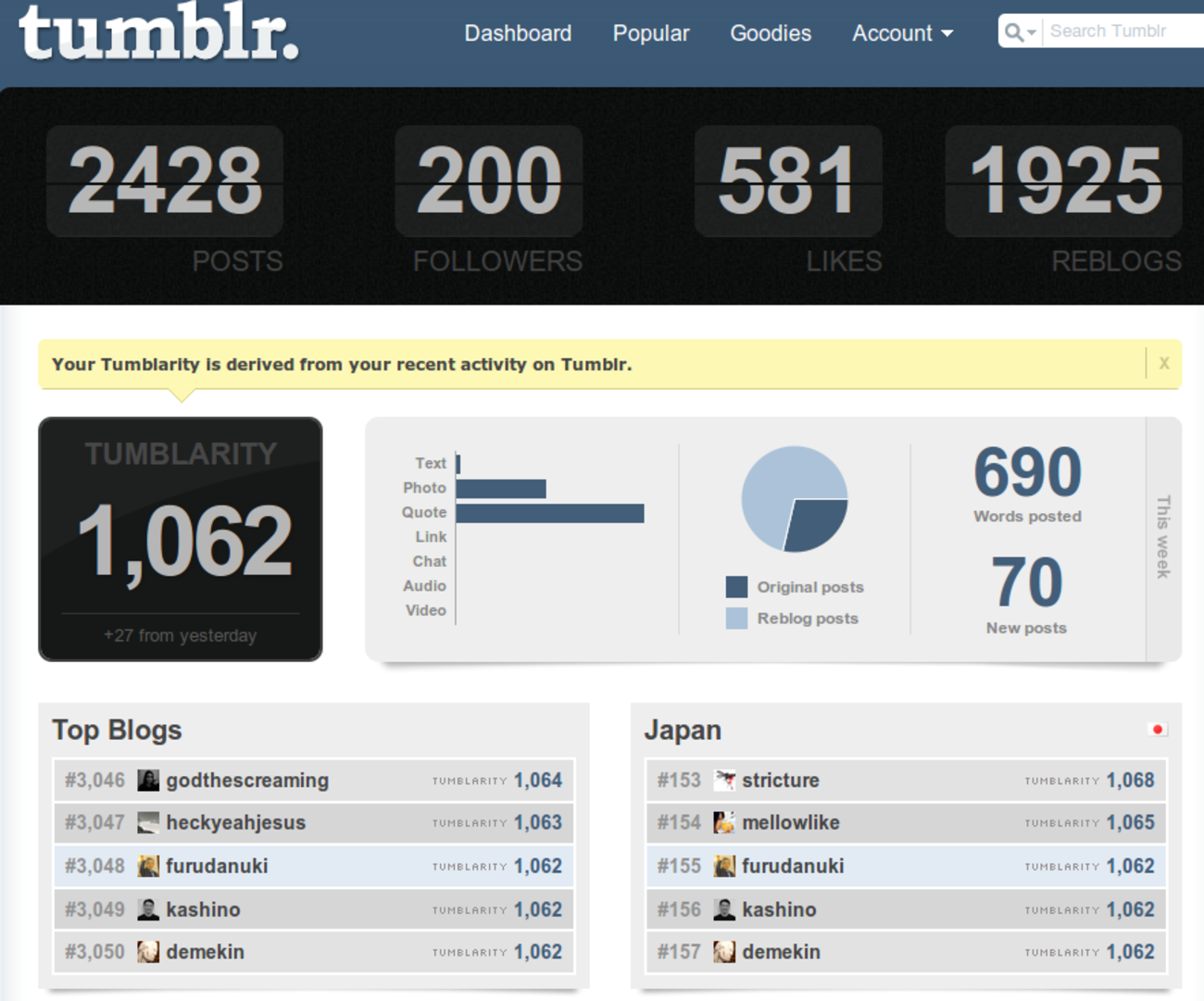Click godthescreaming's avatar in Top Blogs
Image resolution: width=1204 pixels, height=1001 pixels.
coord(148,781)
